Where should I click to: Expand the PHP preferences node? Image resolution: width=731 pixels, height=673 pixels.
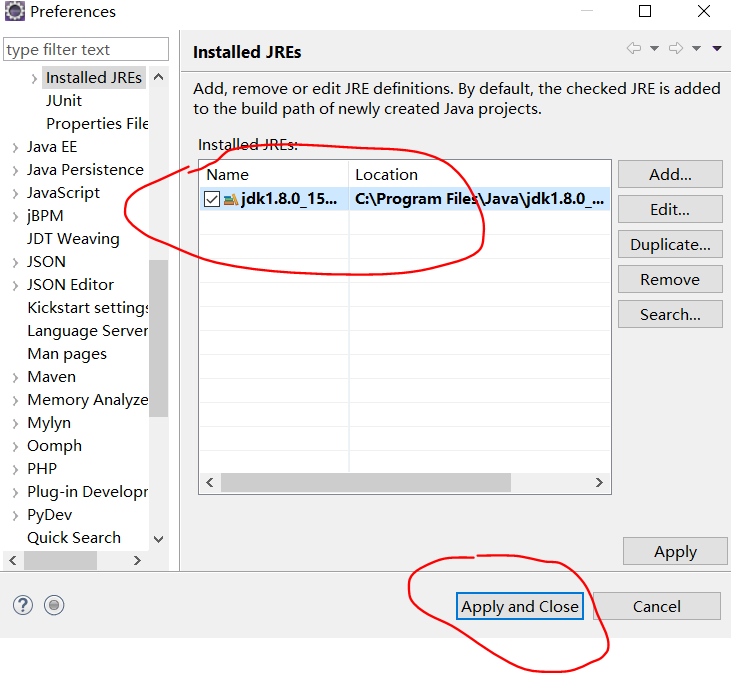[15, 469]
